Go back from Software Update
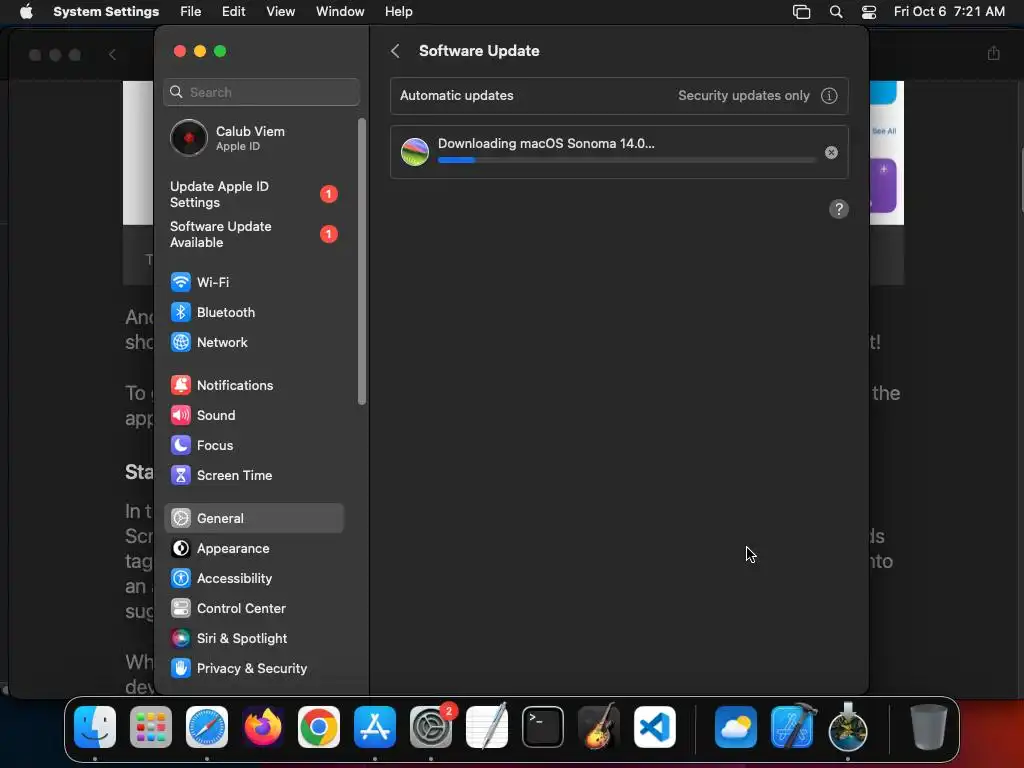Image resolution: width=1024 pixels, height=768 pixels. [x=395, y=51]
